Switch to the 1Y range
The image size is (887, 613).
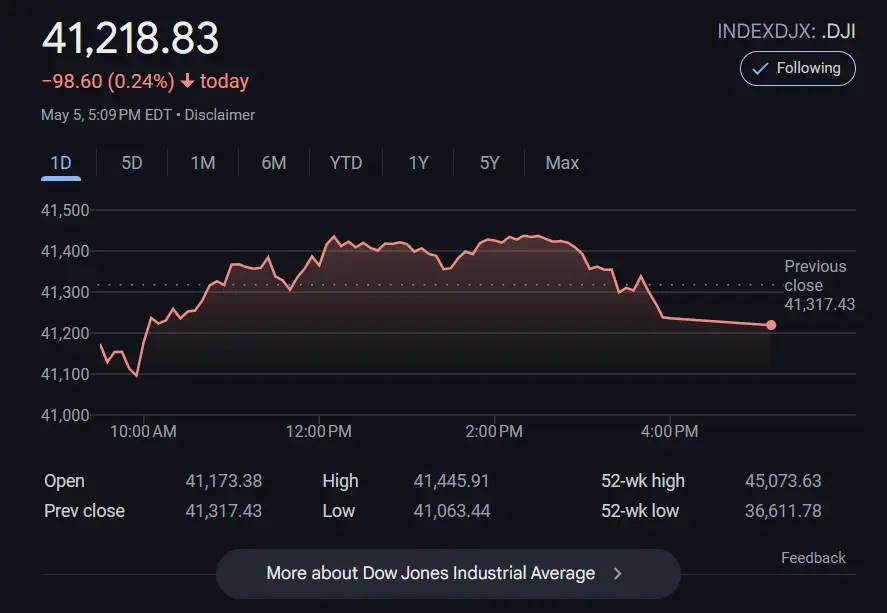point(418,163)
